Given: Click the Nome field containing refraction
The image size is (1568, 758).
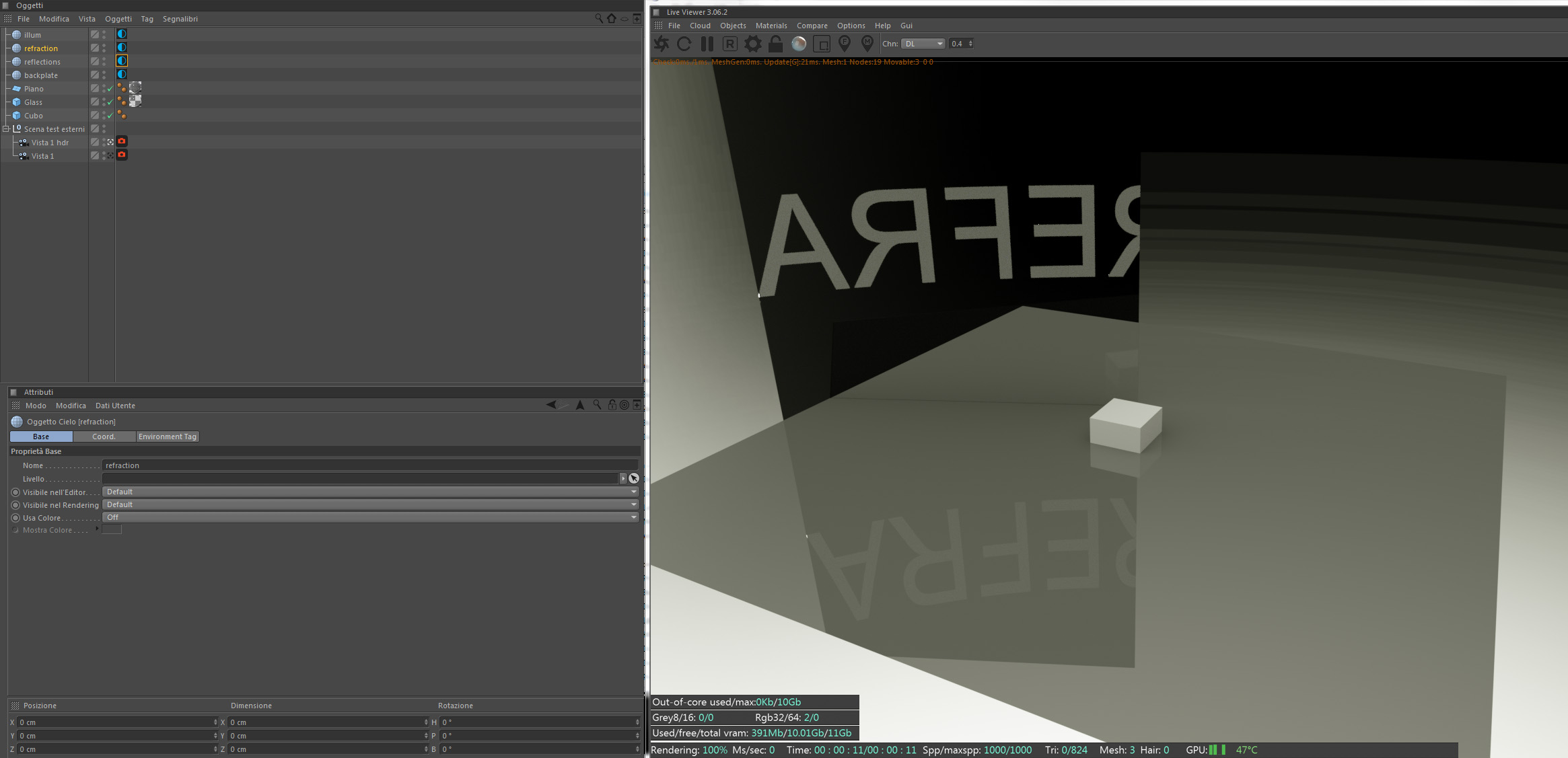Looking at the screenshot, I should click(x=369, y=465).
